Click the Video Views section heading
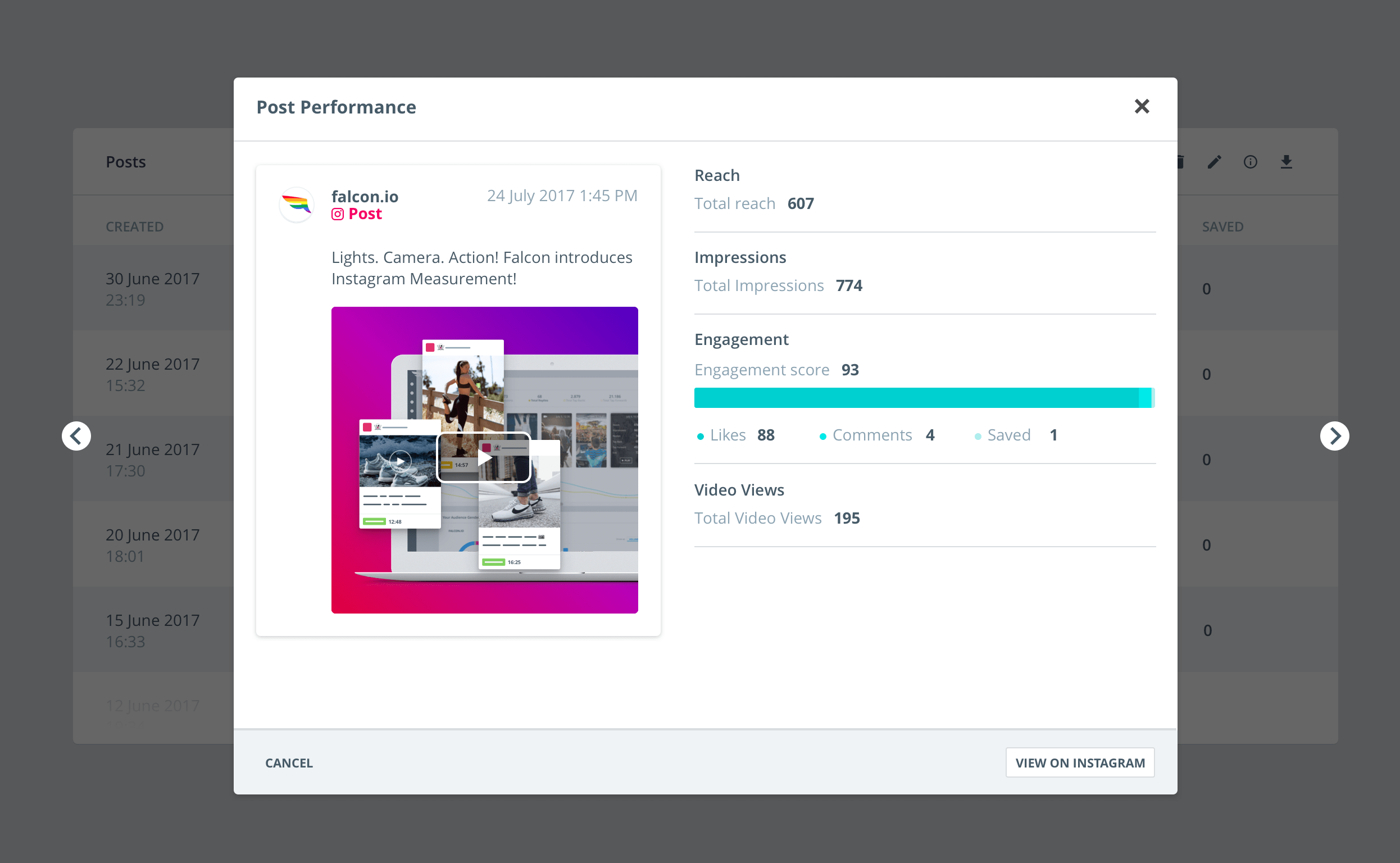This screenshot has height=863, width=1400. [x=739, y=490]
